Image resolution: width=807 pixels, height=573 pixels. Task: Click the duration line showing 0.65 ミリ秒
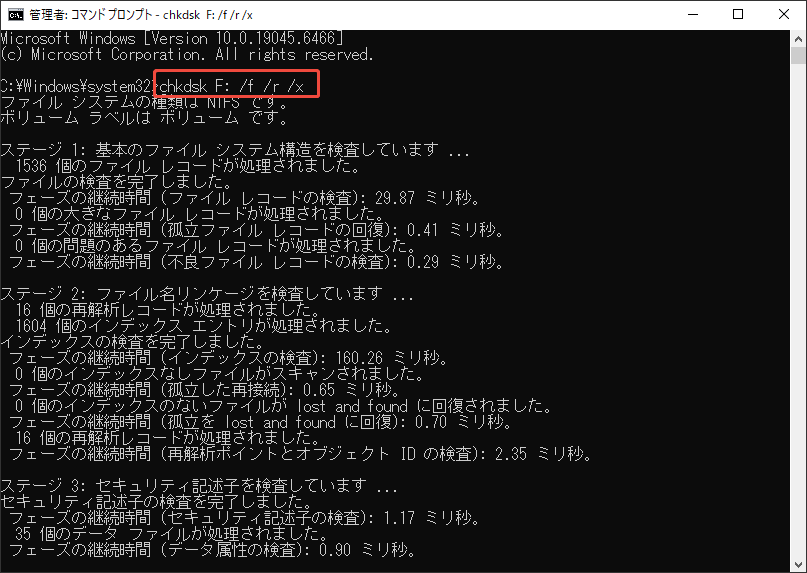204,389
